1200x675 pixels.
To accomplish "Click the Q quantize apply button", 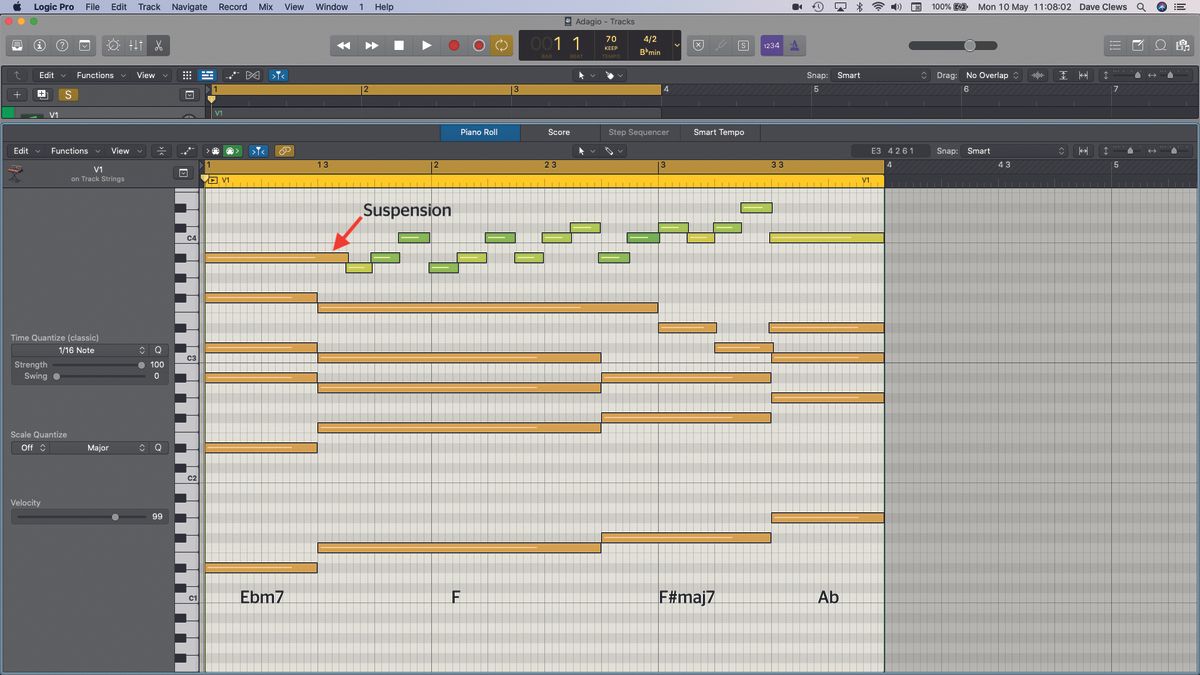I will tap(157, 350).
